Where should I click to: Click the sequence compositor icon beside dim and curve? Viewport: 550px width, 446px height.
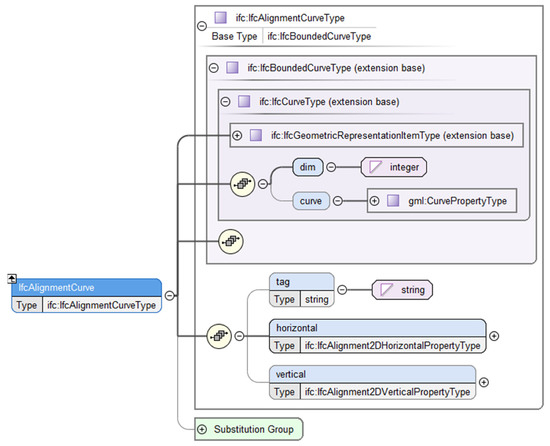pyautogui.click(x=242, y=184)
